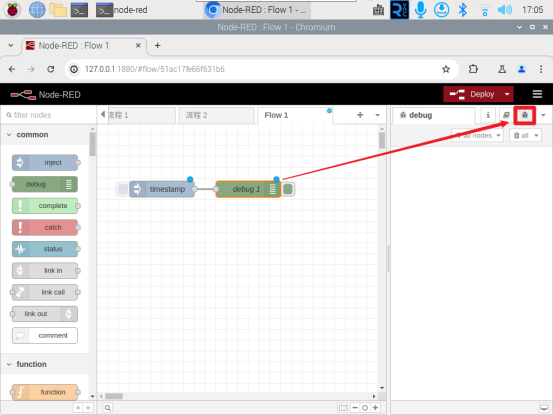
Task: Select the debug 1 node on canvas
Action: tap(248, 189)
